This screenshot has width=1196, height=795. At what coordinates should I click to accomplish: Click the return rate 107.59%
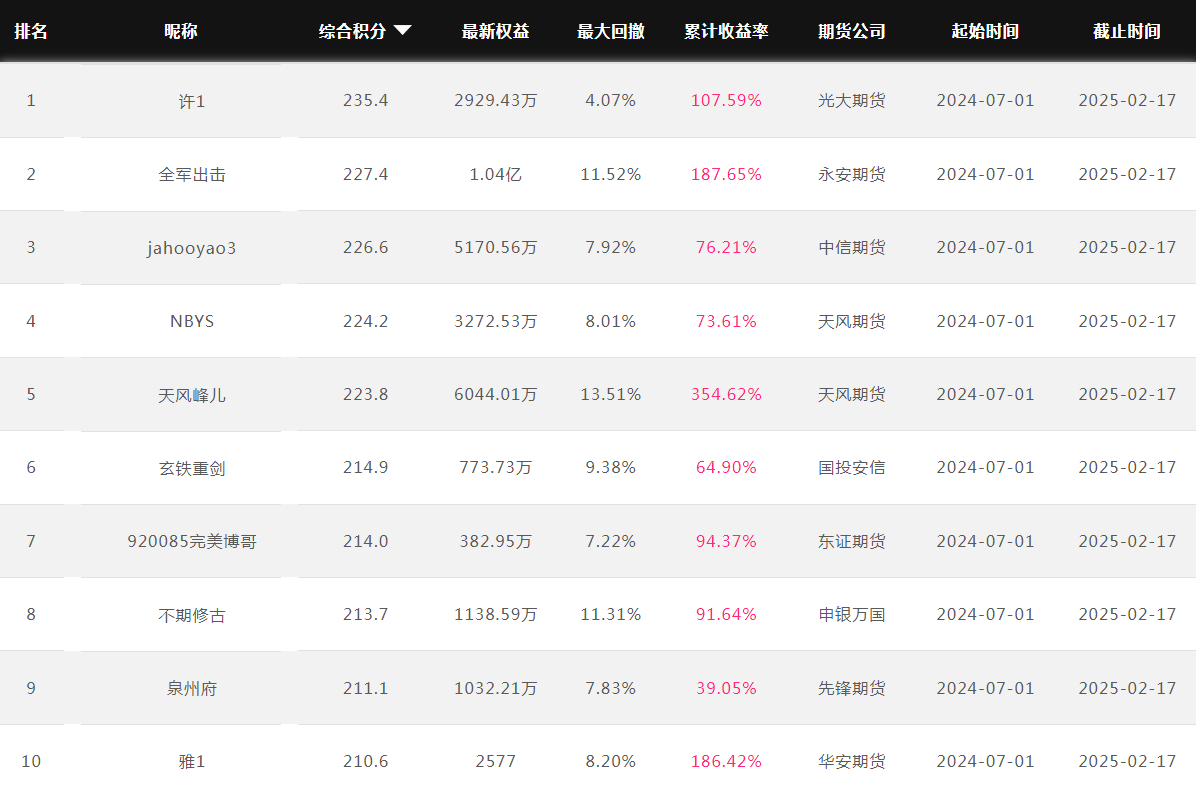tap(726, 101)
